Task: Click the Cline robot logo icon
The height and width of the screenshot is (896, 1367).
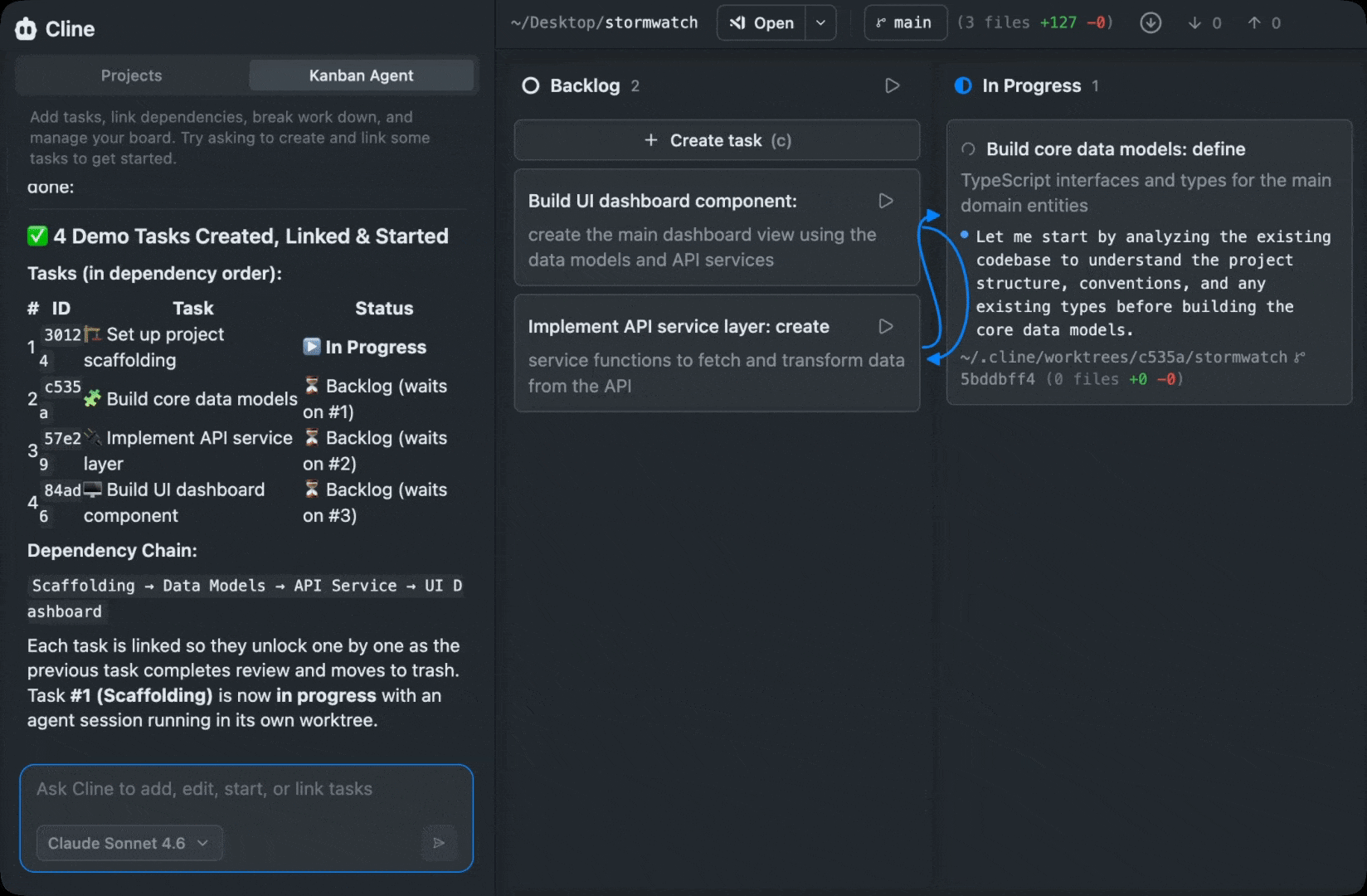Action: [26, 29]
